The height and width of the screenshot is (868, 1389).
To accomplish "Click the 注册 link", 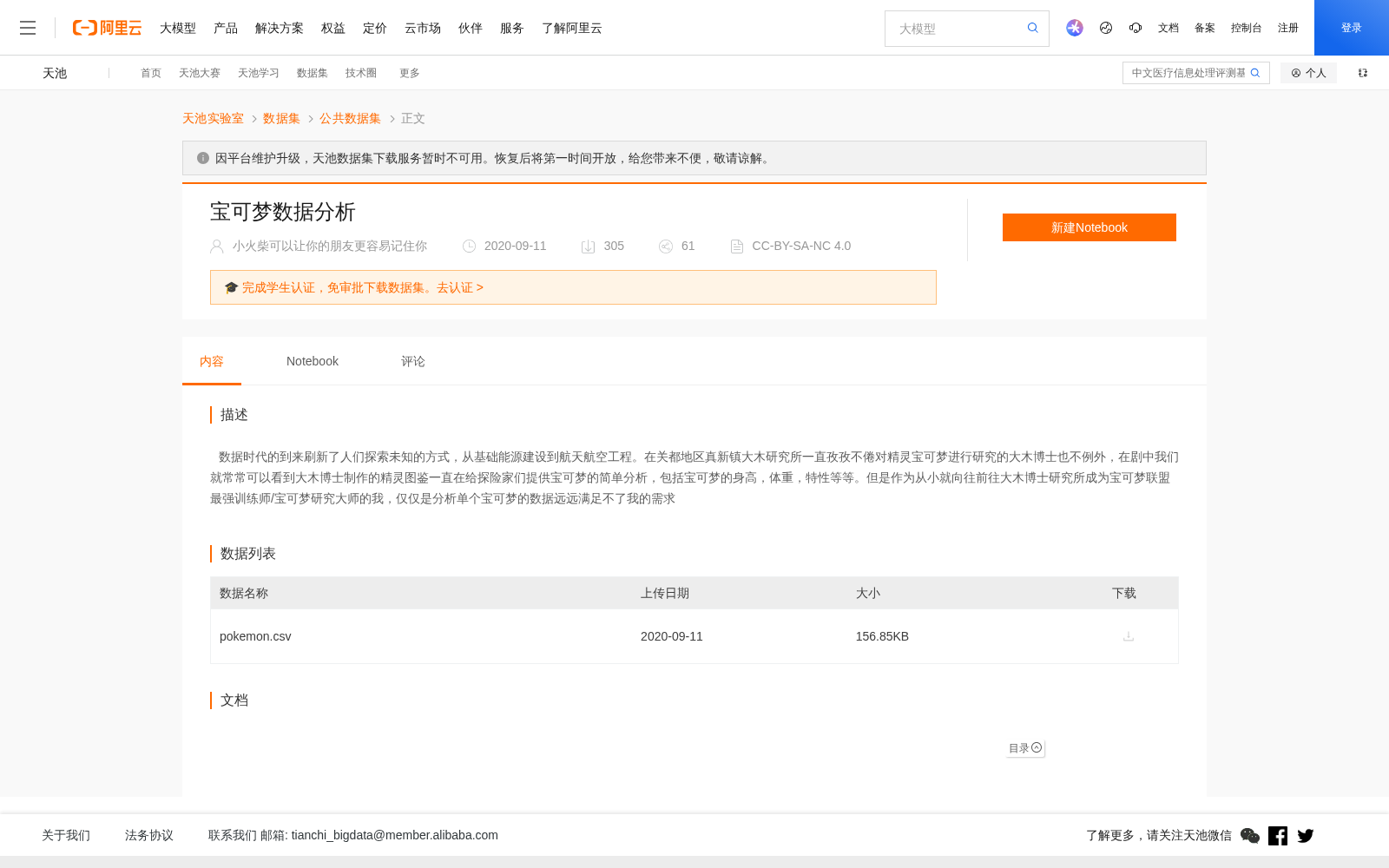I will (1288, 28).
